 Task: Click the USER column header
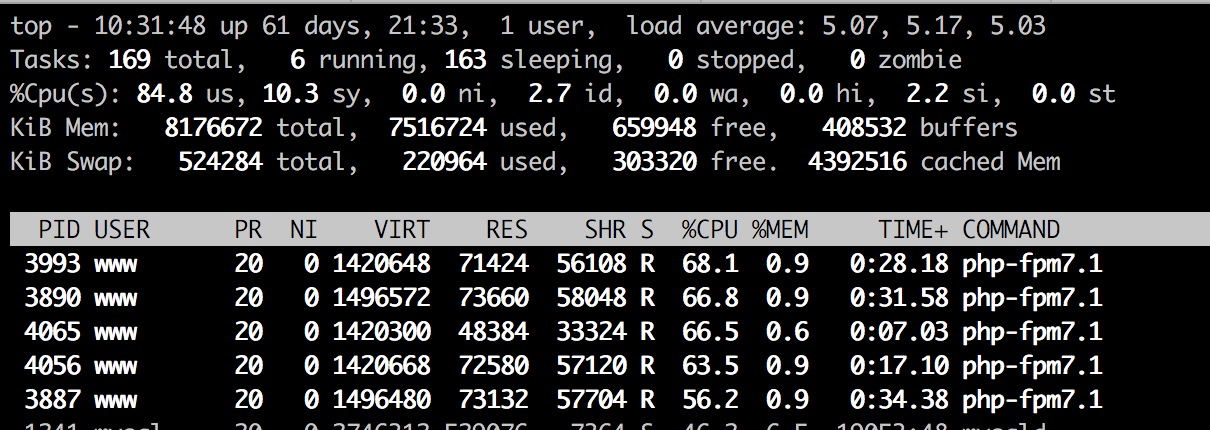122,230
